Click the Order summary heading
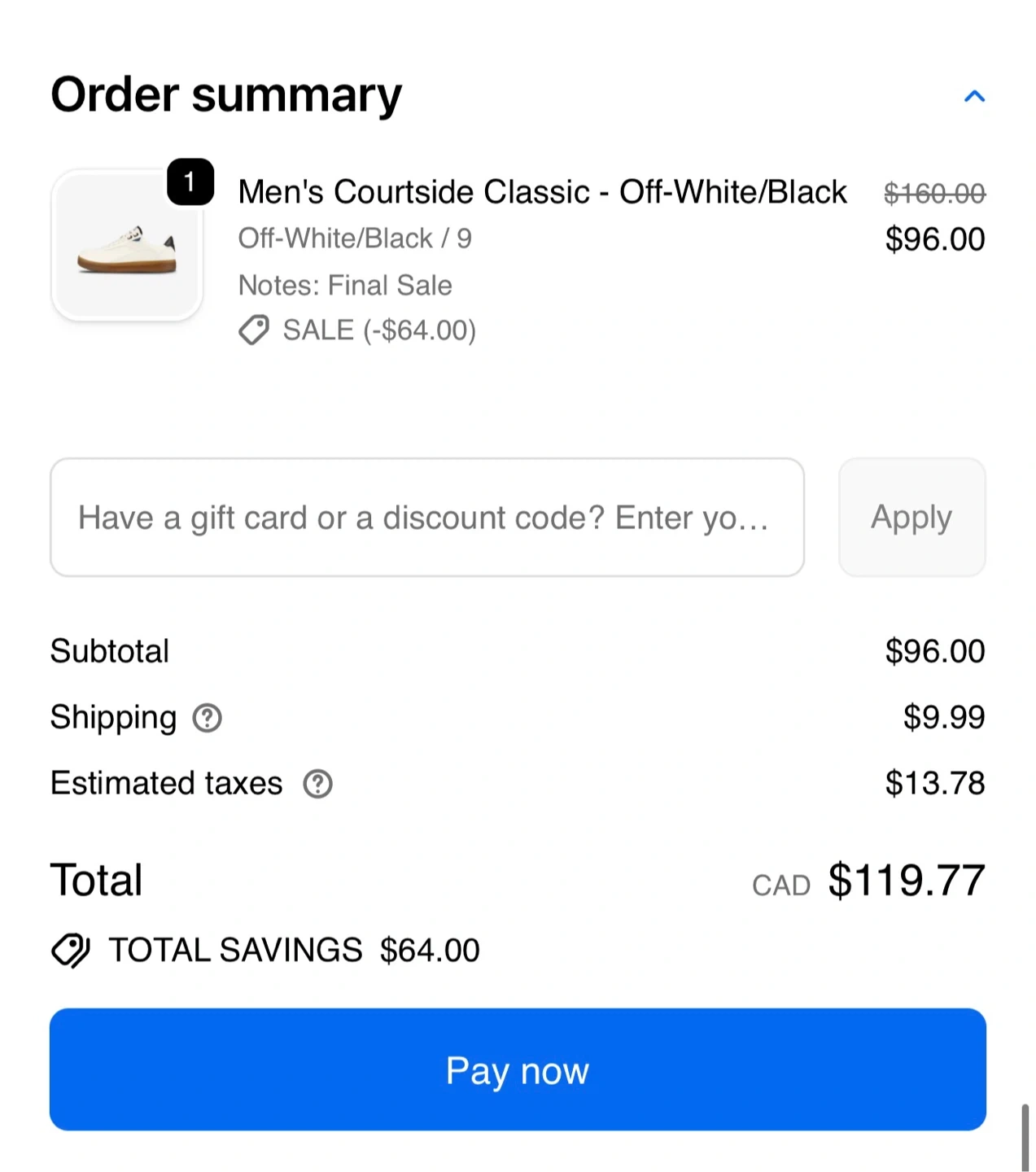Viewport: 1036px width, 1172px height. (226, 94)
